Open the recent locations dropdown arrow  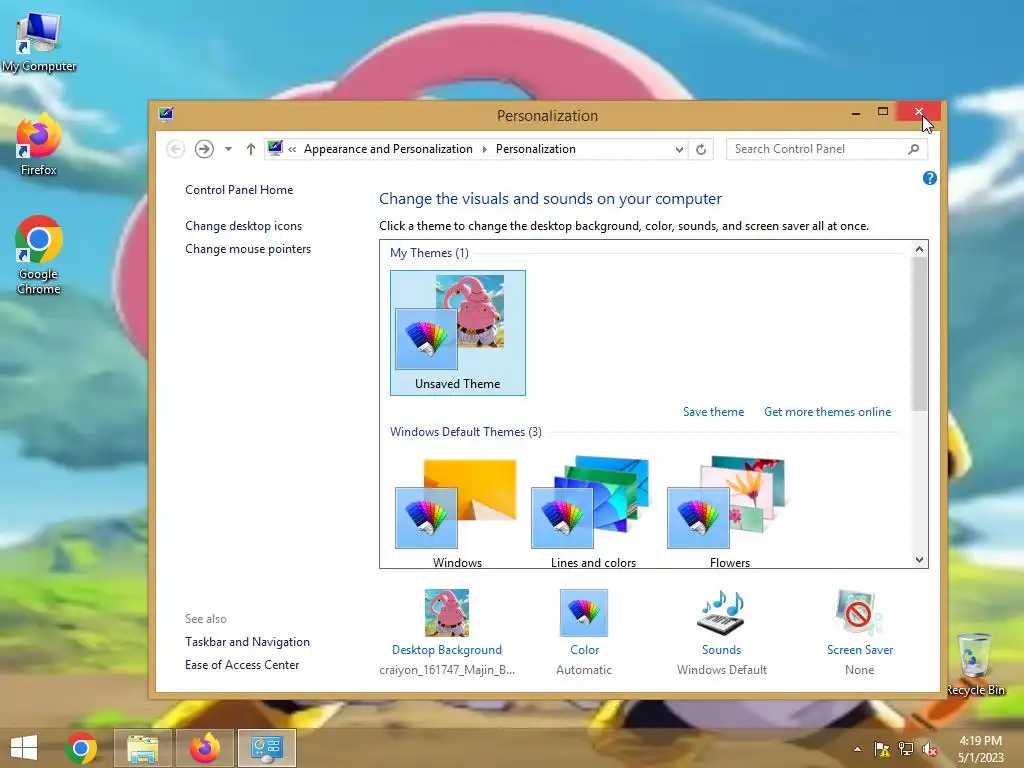(x=229, y=149)
